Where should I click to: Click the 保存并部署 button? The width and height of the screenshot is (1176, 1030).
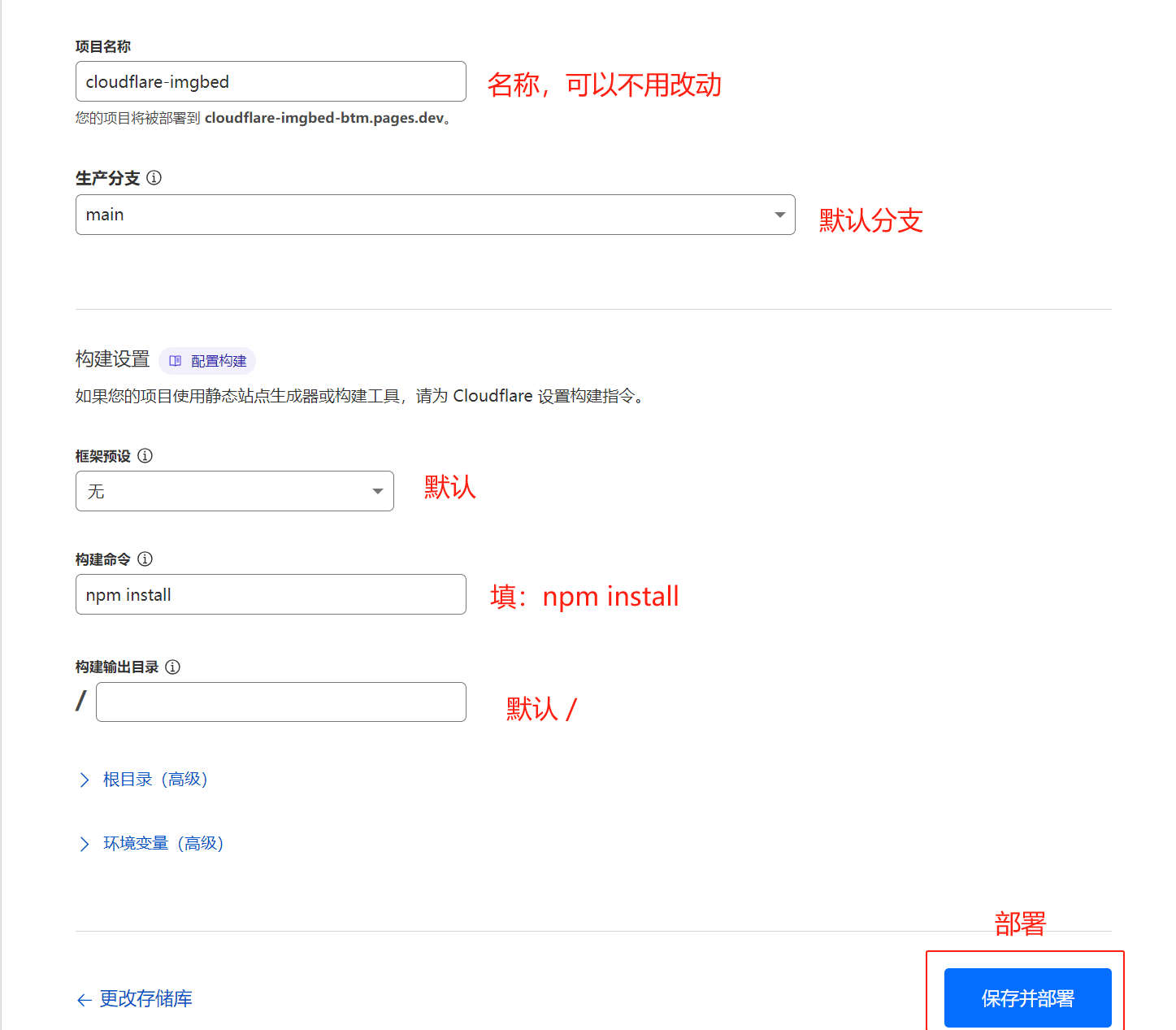(1026, 997)
